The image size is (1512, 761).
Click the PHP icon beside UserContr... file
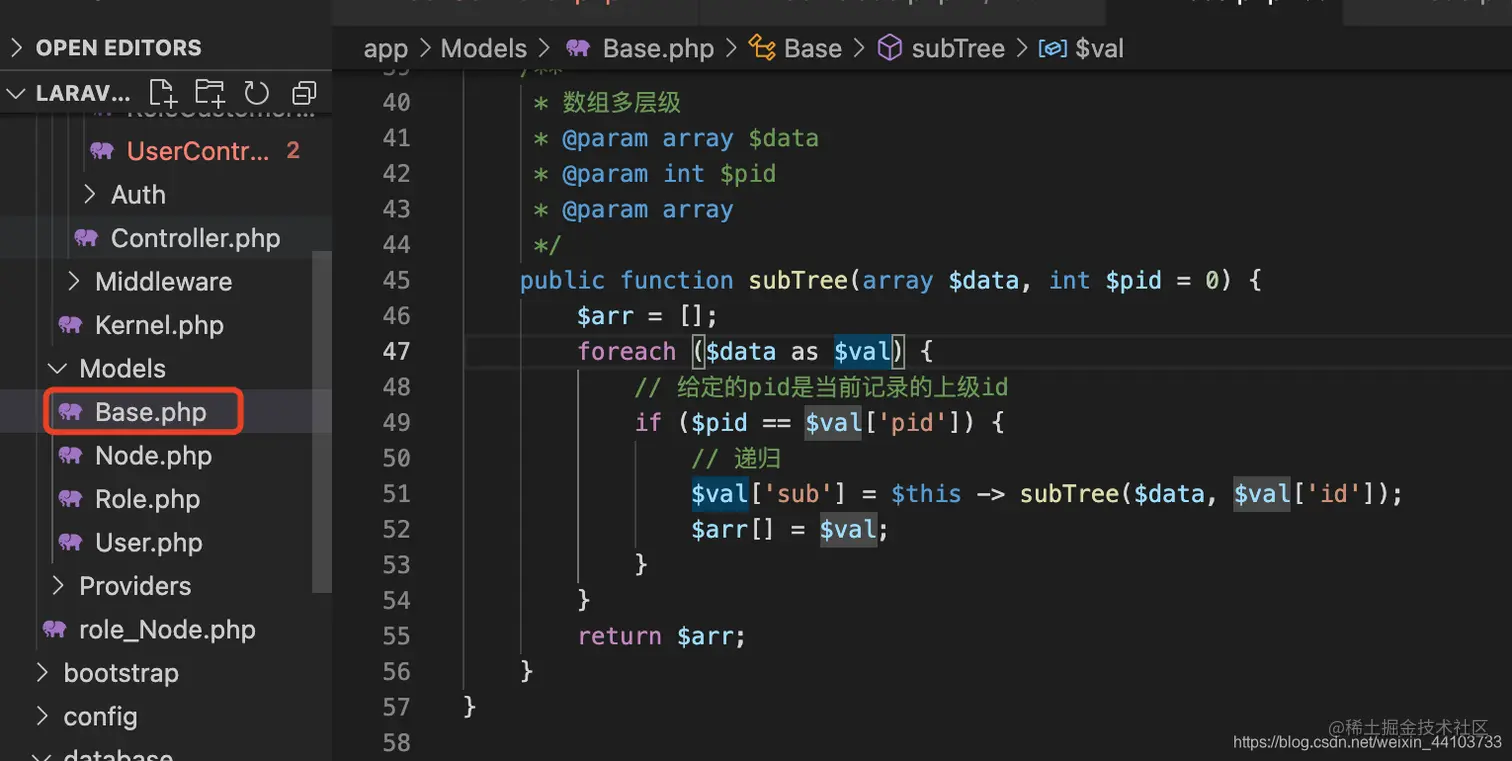point(102,151)
